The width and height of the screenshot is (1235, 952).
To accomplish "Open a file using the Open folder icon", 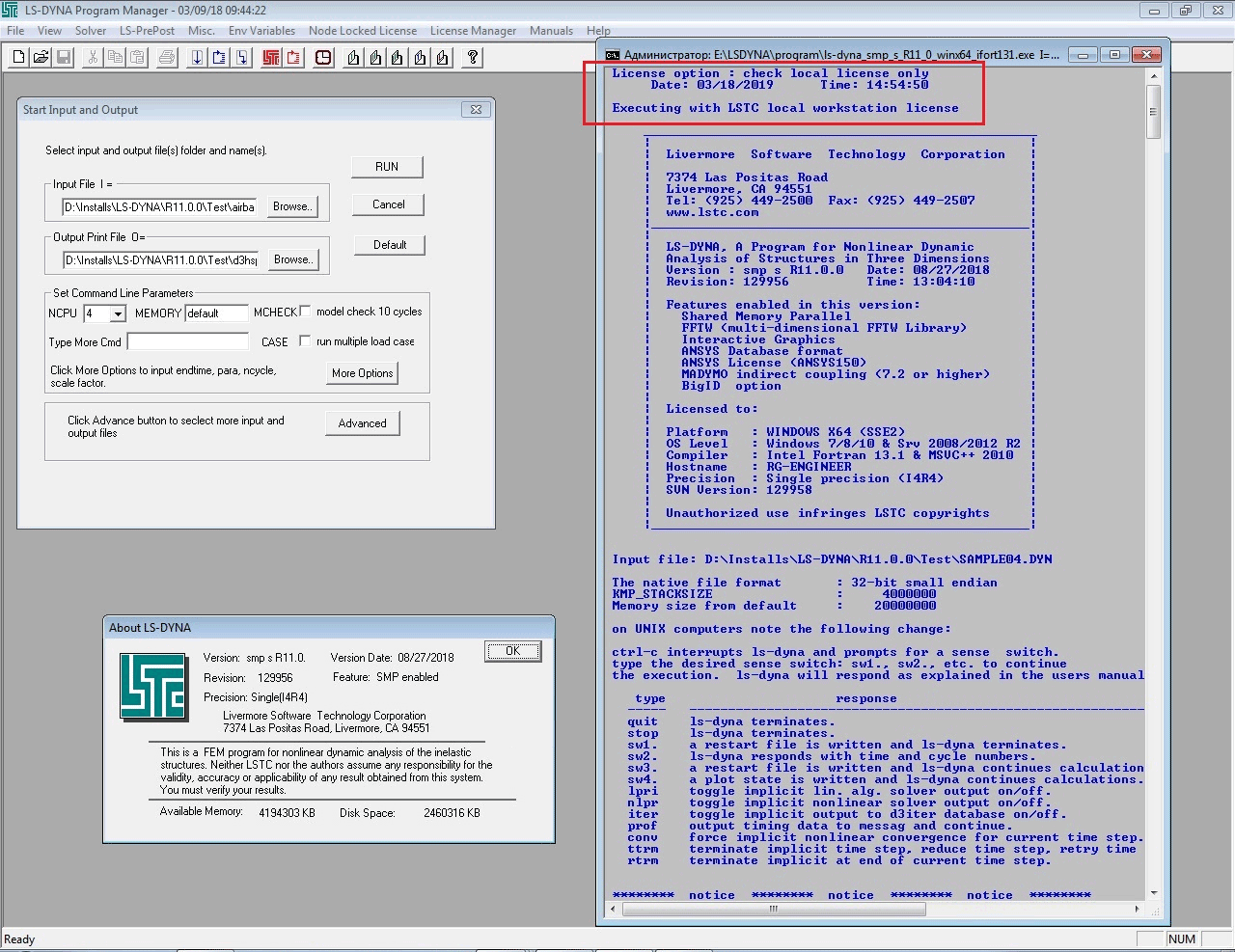I will point(42,58).
